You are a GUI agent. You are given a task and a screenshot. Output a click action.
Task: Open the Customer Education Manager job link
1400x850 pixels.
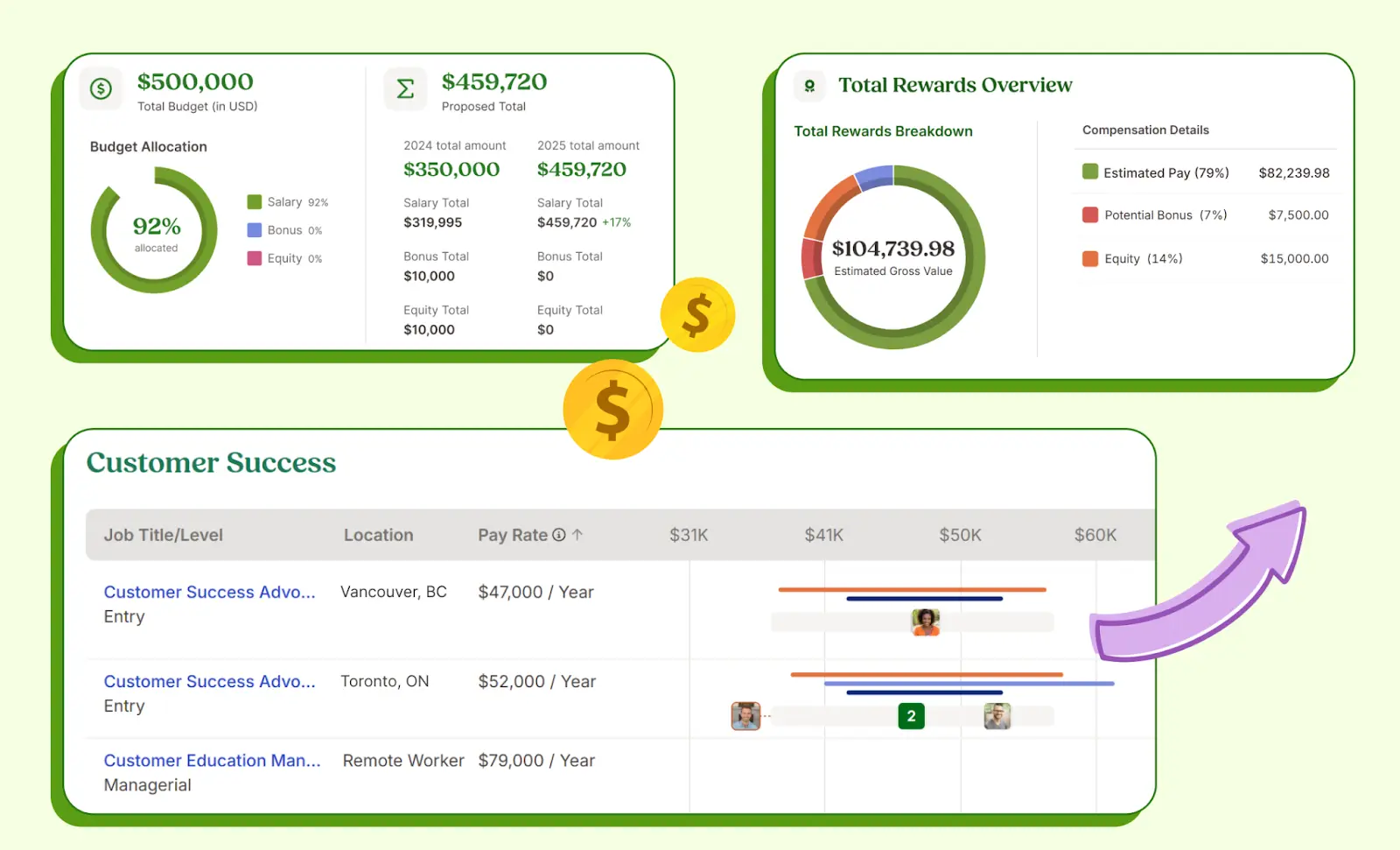[212, 761]
